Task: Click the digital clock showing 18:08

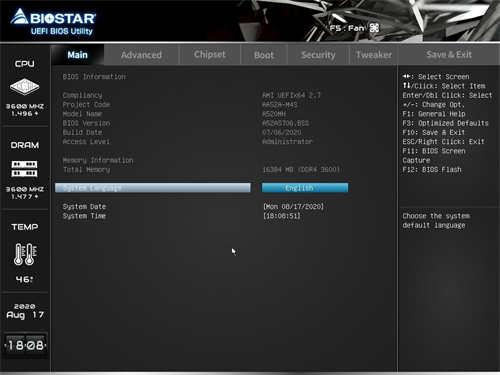Action: (25, 345)
